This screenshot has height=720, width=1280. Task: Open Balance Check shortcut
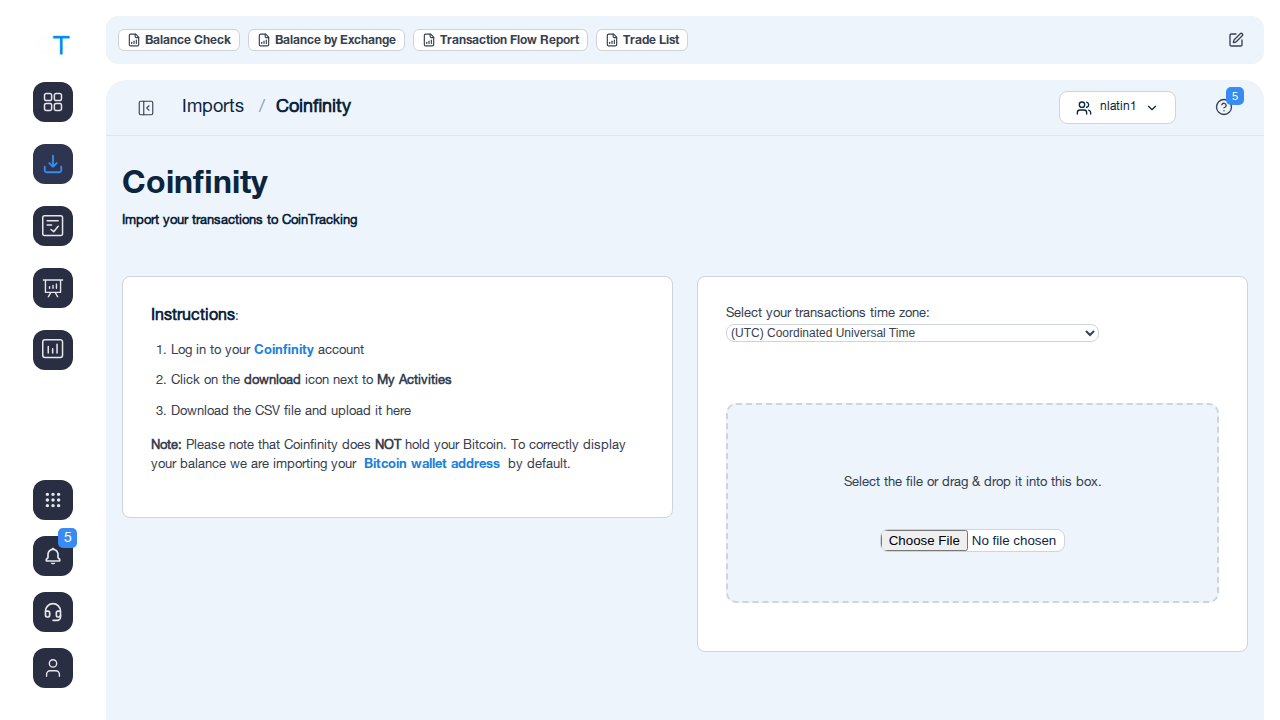179,40
